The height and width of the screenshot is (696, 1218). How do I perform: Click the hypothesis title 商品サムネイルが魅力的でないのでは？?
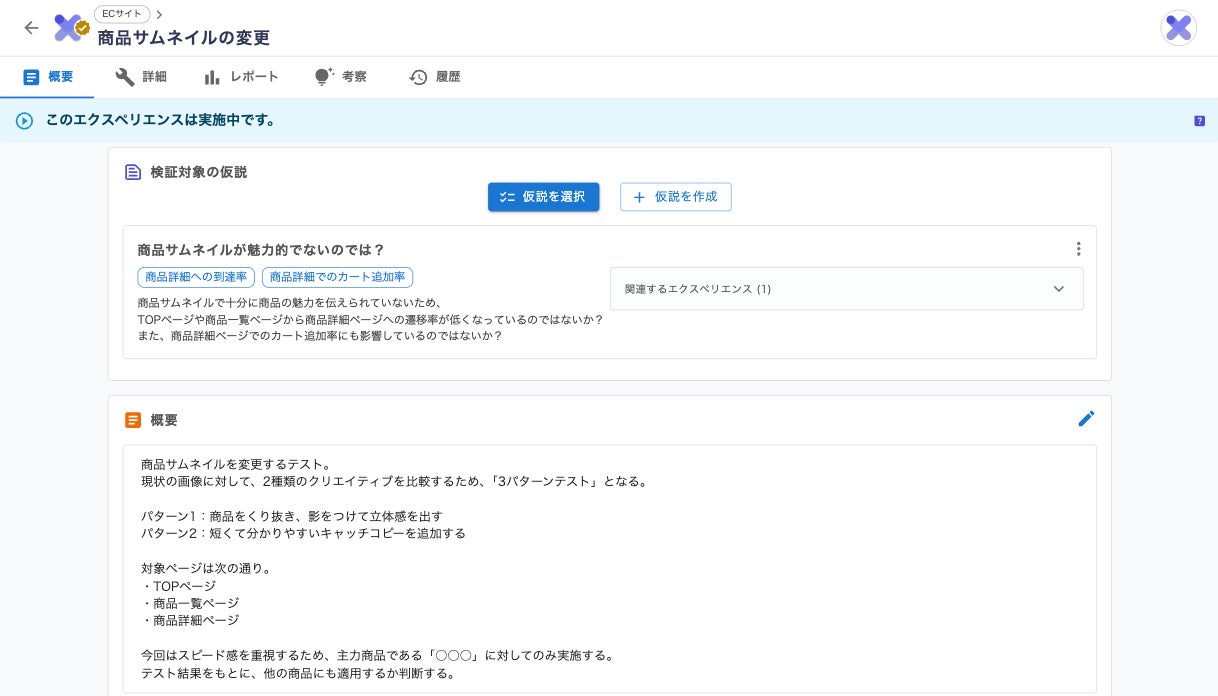click(x=261, y=250)
